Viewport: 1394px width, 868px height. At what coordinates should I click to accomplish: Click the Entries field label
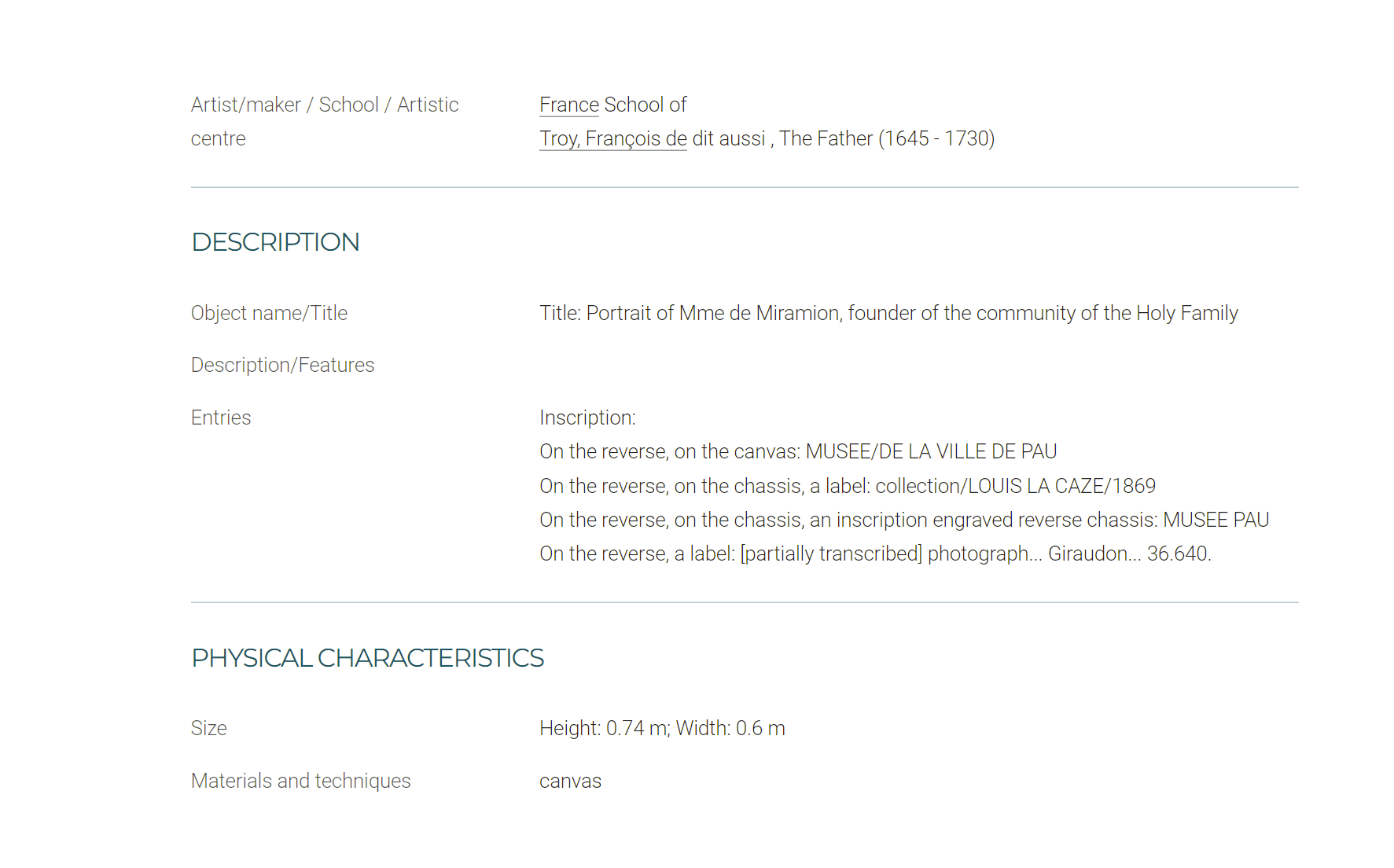coord(221,417)
